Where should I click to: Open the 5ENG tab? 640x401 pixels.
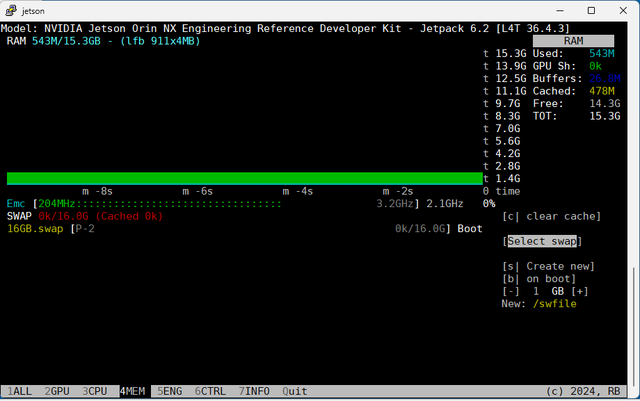(x=171, y=391)
